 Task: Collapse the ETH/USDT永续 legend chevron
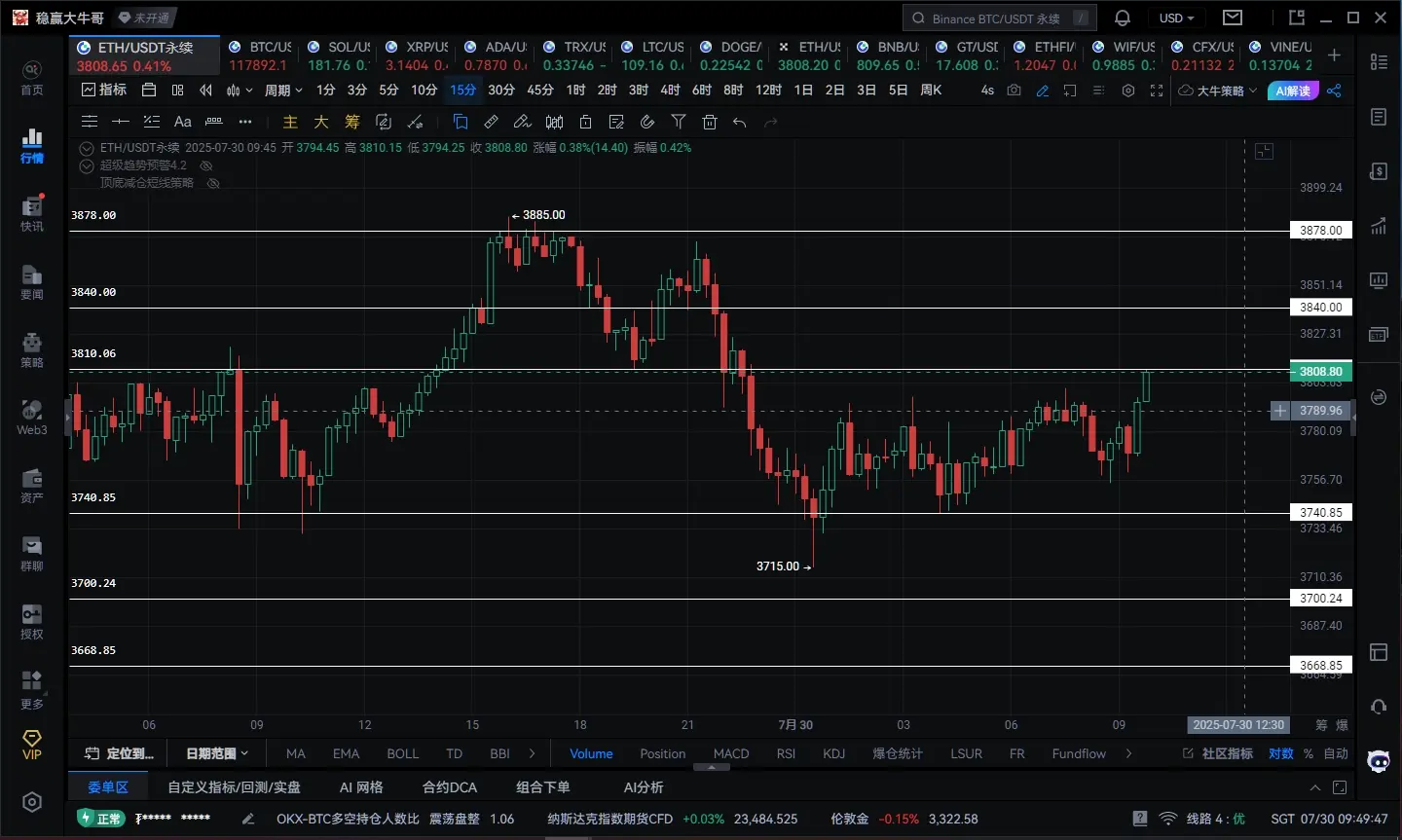(x=87, y=148)
